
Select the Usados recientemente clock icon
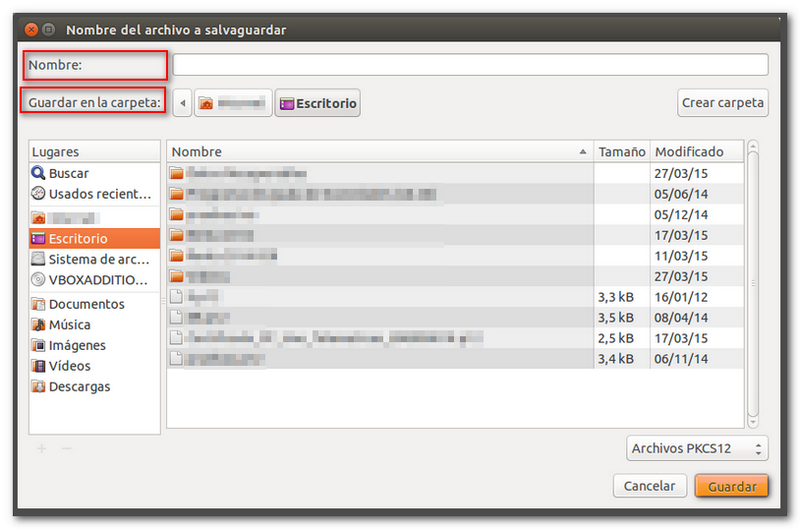click(39, 194)
